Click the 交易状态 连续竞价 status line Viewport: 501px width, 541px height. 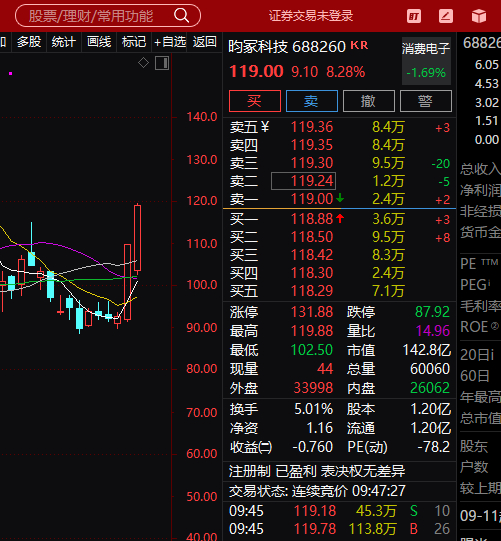(317, 491)
